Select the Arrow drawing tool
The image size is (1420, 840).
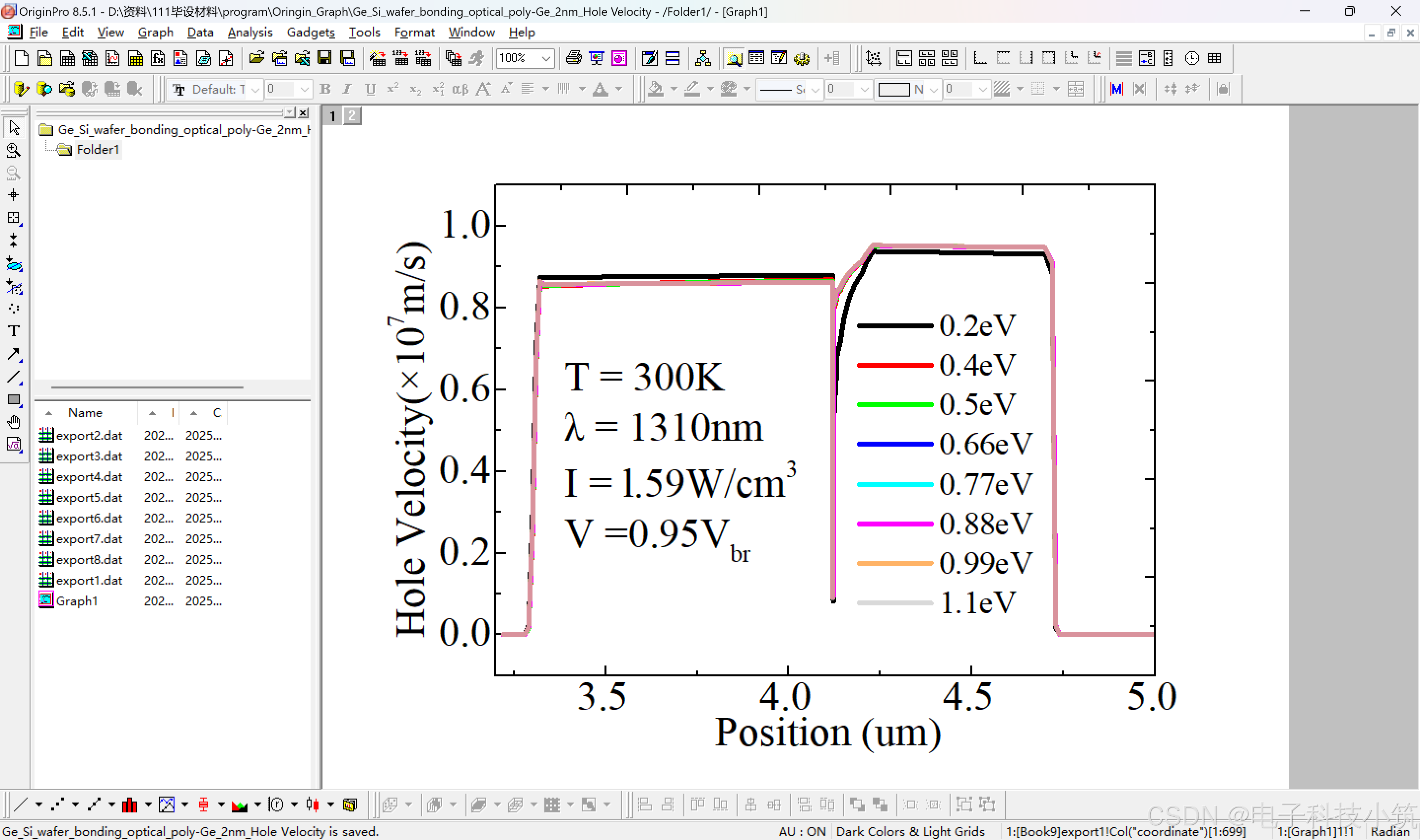(14, 354)
